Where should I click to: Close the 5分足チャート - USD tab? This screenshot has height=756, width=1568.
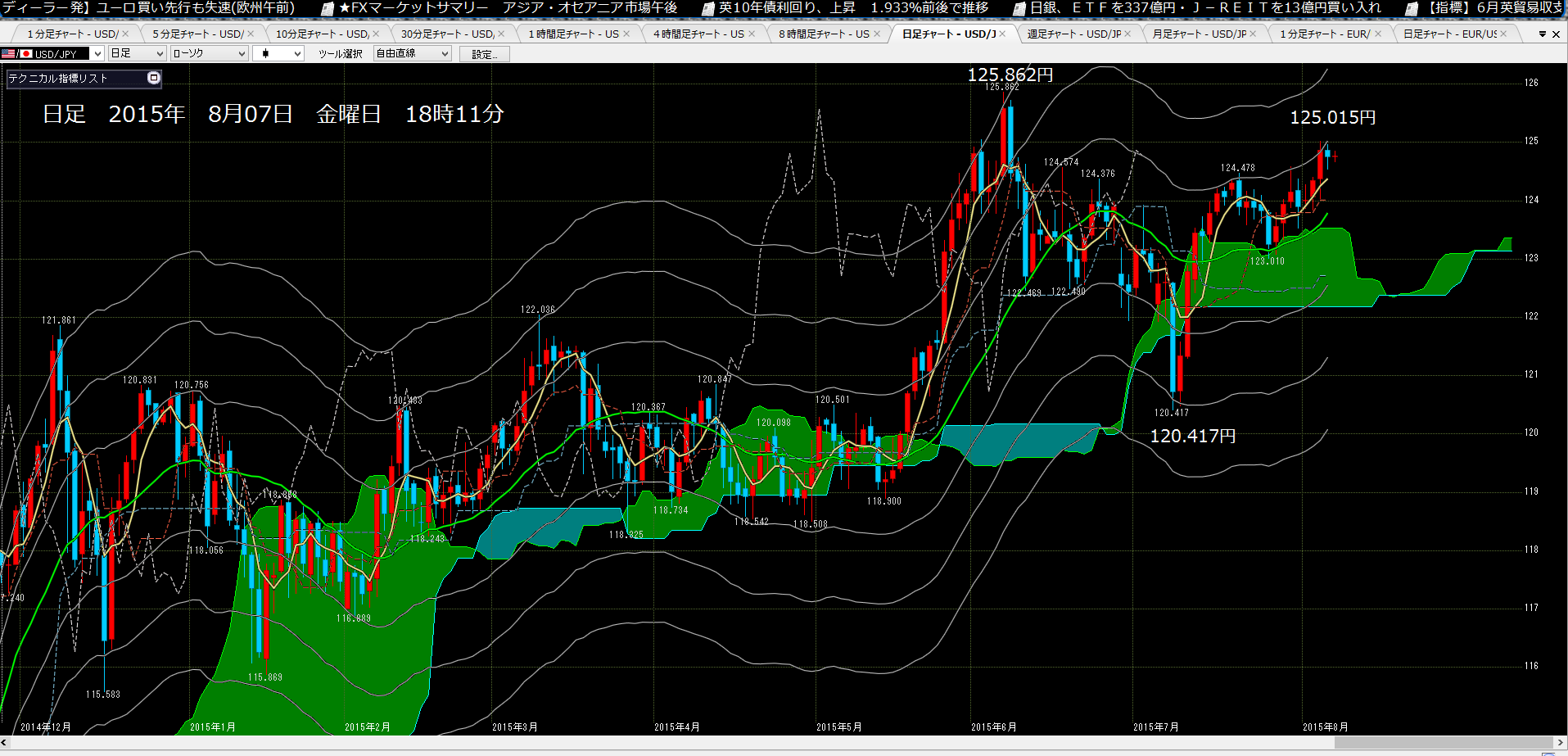click(x=251, y=34)
